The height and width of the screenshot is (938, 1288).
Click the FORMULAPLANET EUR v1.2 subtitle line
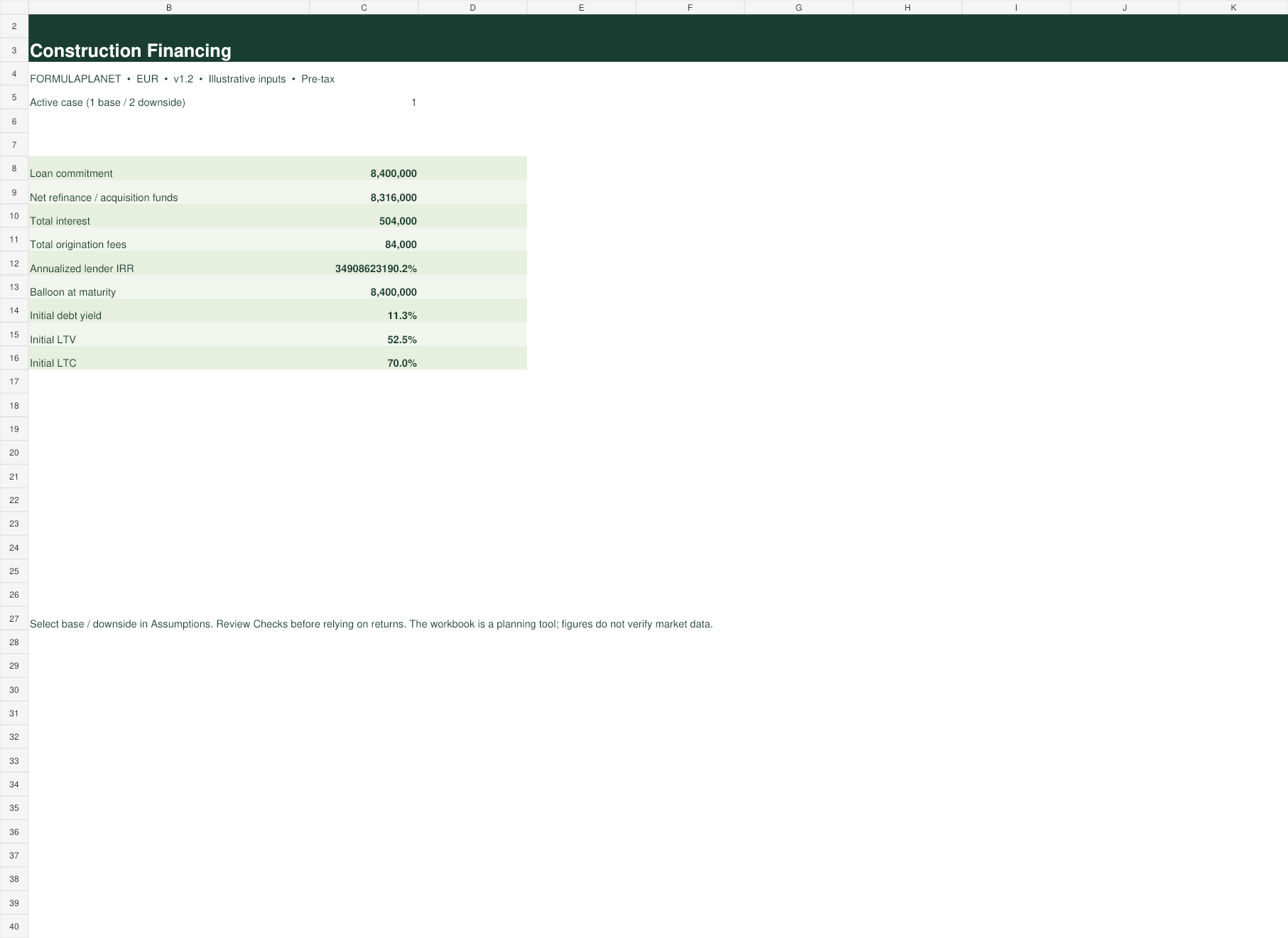pyautogui.click(x=182, y=79)
